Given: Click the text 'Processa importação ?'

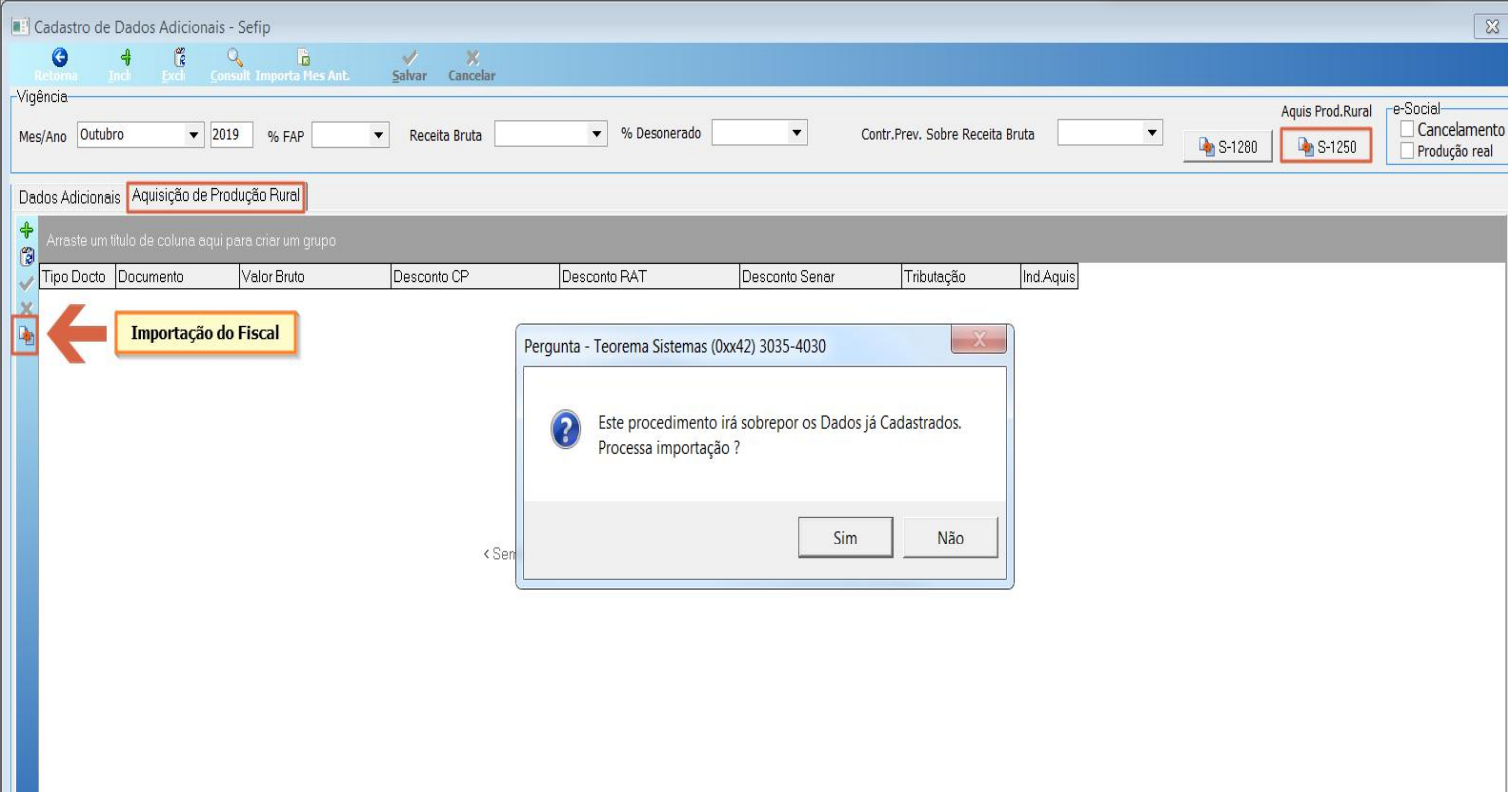Looking at the screenshot, I should (x=669, y=448).
